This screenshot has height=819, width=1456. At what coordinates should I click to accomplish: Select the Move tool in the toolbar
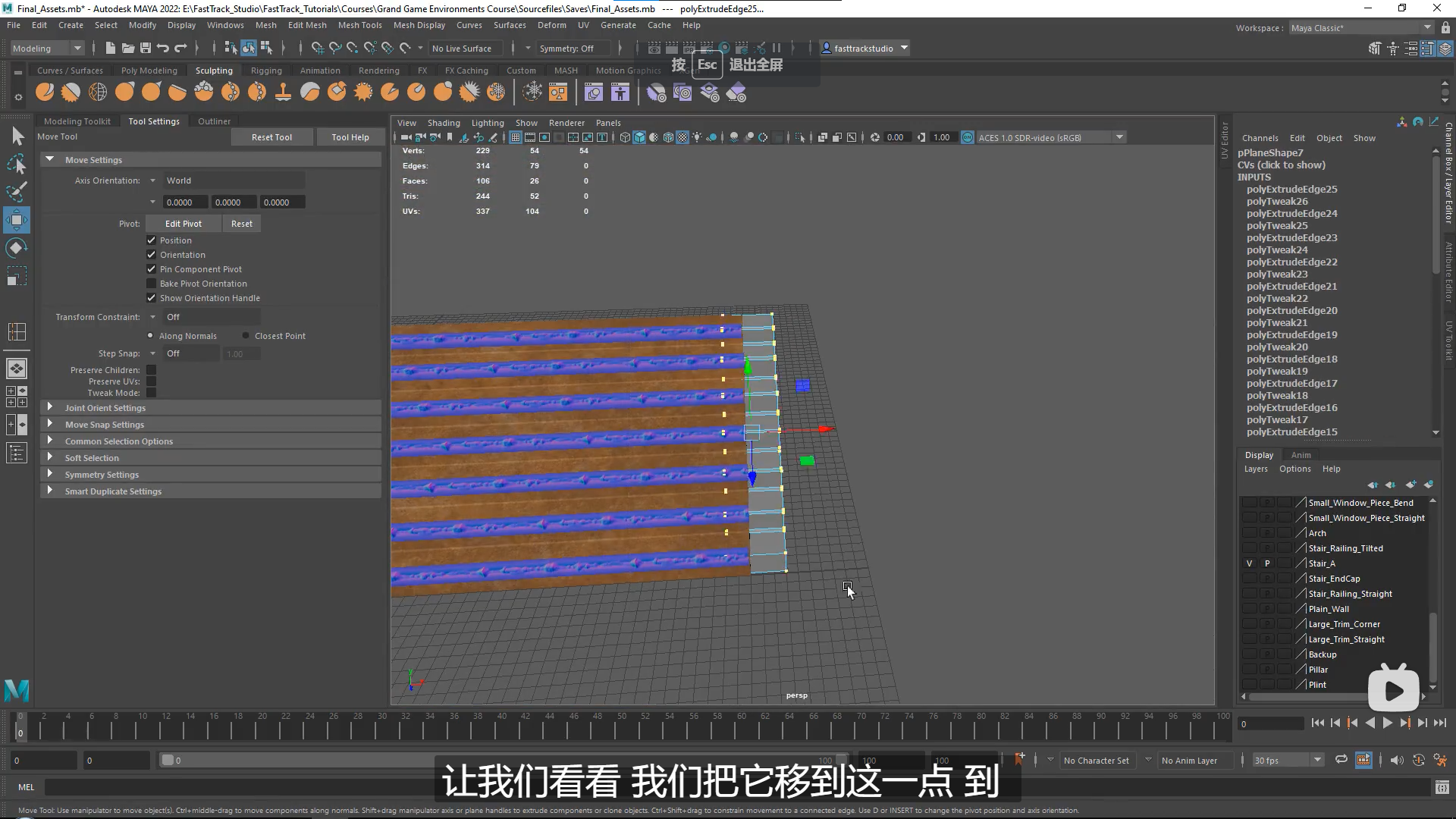point(17,220)
